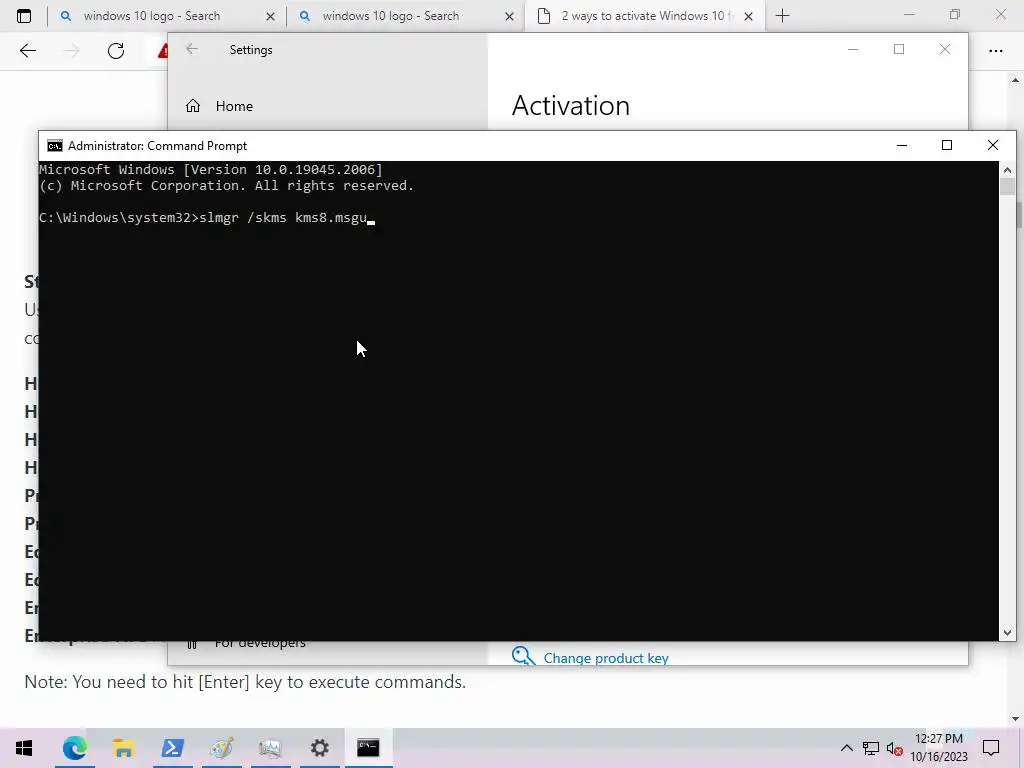
Task: Open Microsoft Edge from taskbar
Action: click(x=74, y=748)
